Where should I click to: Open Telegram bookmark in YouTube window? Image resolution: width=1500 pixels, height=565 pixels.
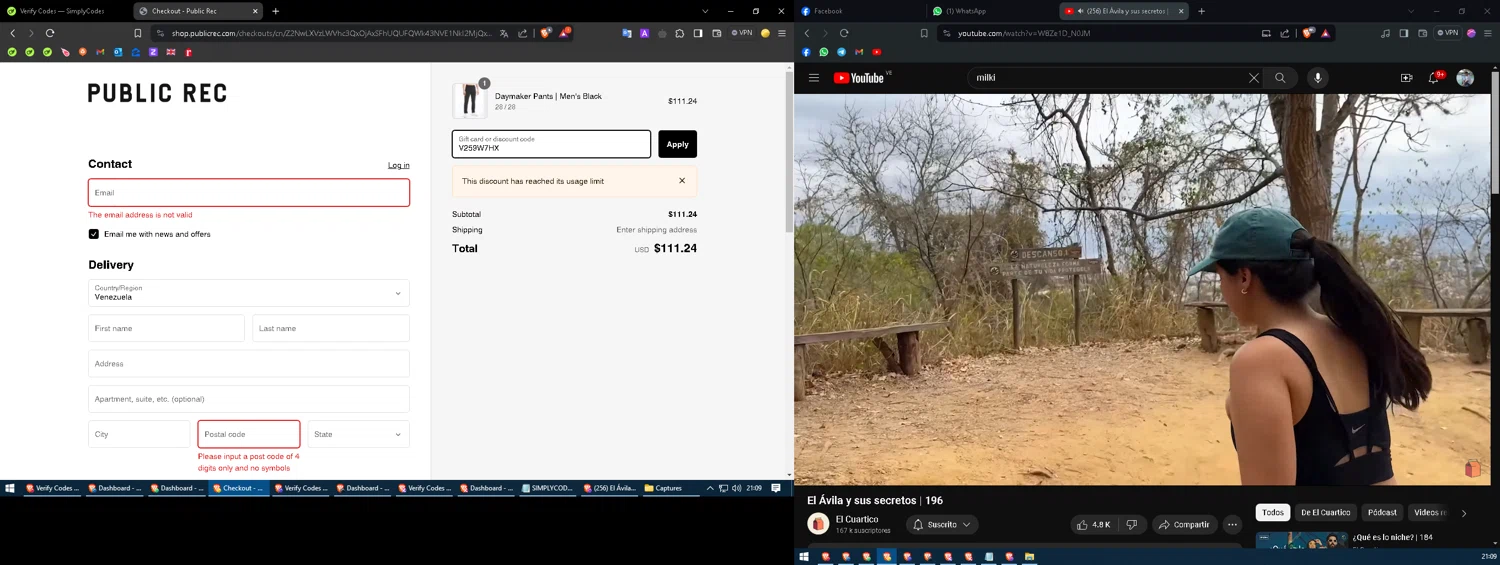(841, 52)
